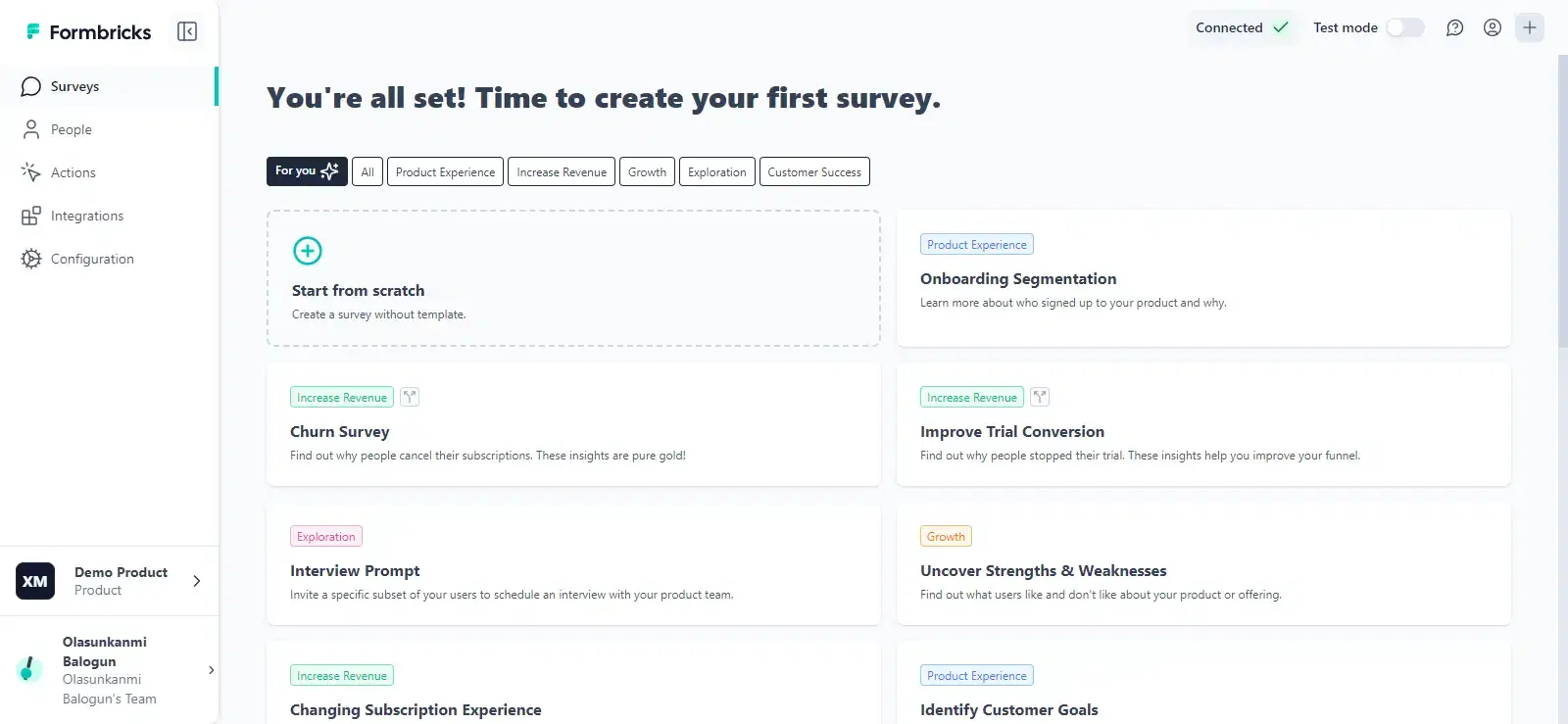Screen dimensions: 1568x724
Task: Click the Formbricks logo
Action: click(89, 32)
